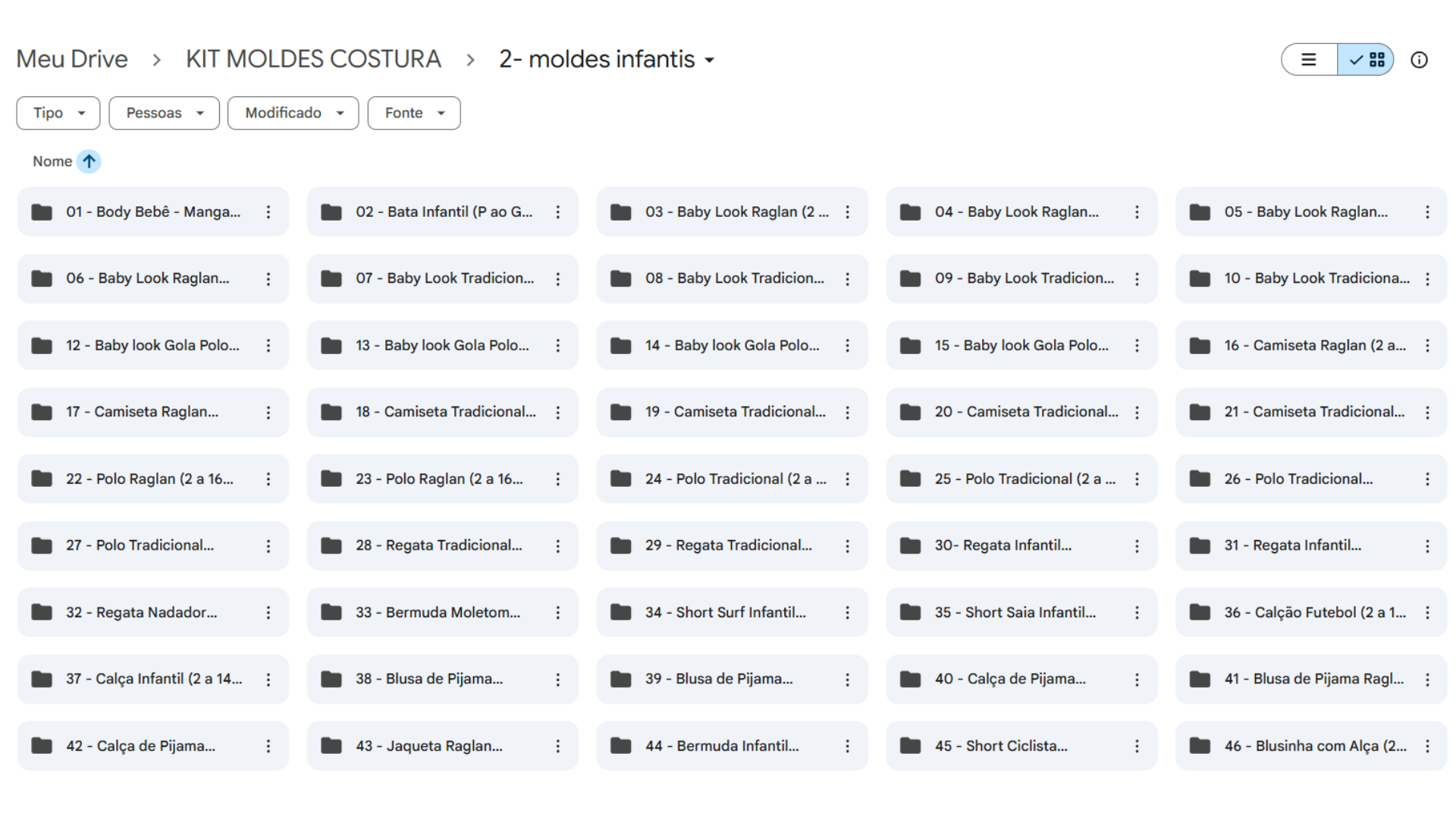This screenshot has height=819, width=1456.
Task: Open more actions for 01 - Body Bebê
Action: pyautogui.click(x=268, y=212)
